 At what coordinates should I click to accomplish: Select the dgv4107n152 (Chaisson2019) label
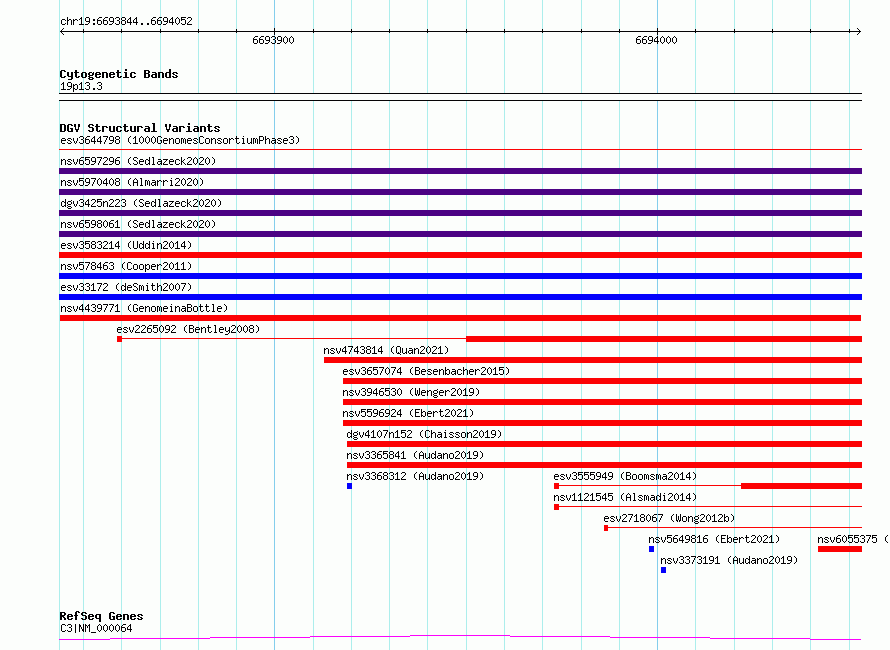pos(424,434)
